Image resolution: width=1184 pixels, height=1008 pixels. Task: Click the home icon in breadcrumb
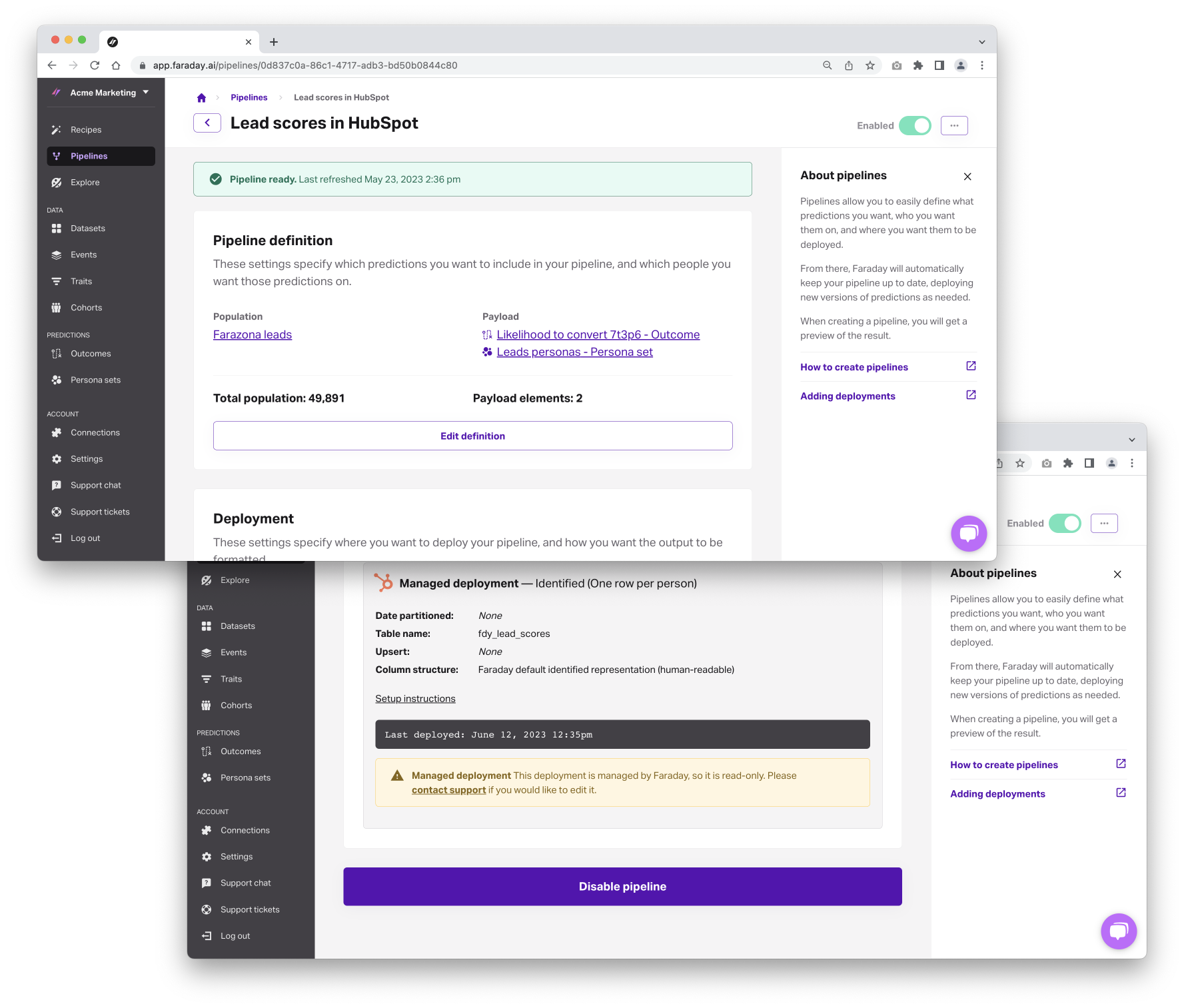point(201,98)
